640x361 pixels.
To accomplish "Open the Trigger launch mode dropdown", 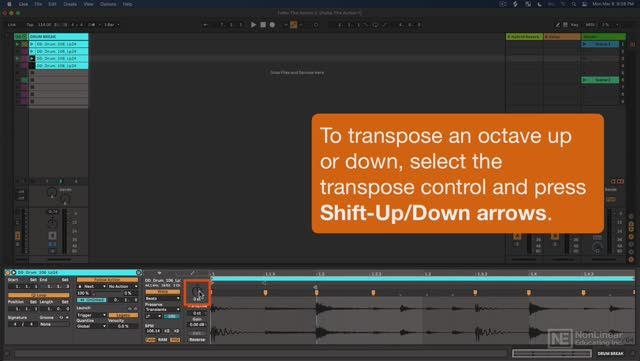I will point(91,315).
